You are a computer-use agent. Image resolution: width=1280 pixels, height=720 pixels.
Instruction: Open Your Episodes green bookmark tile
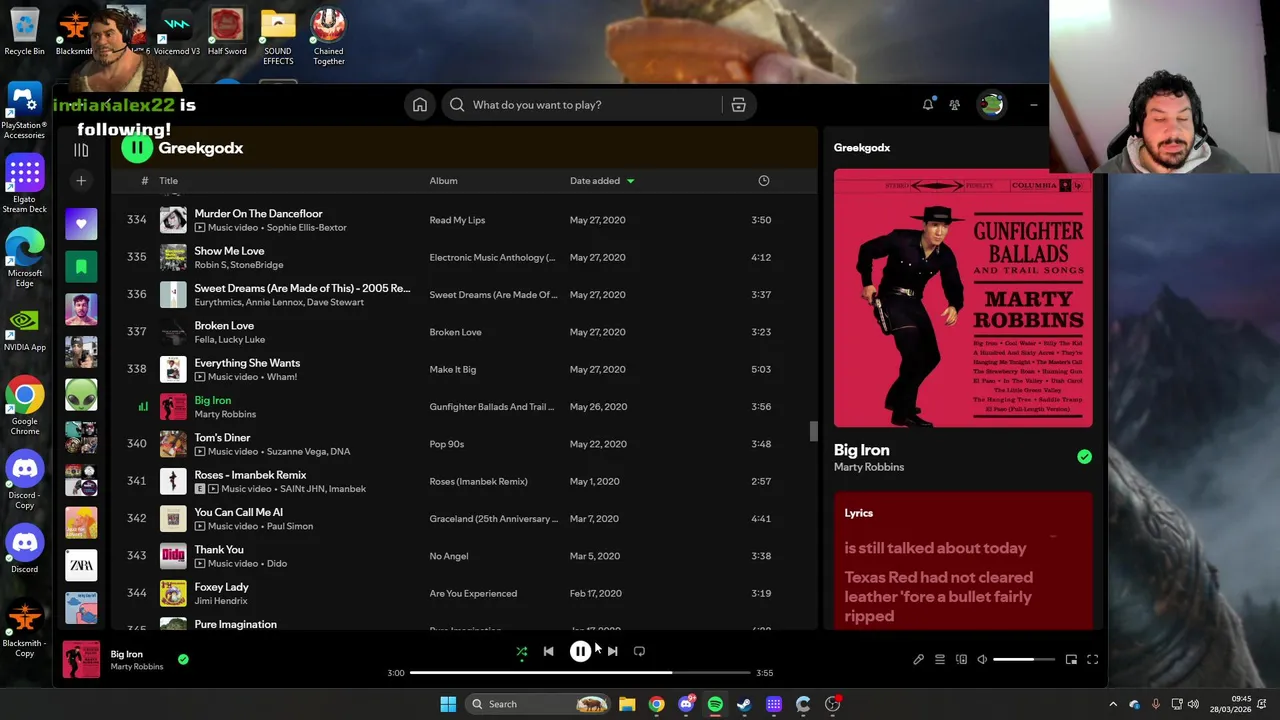pos(81,267)
